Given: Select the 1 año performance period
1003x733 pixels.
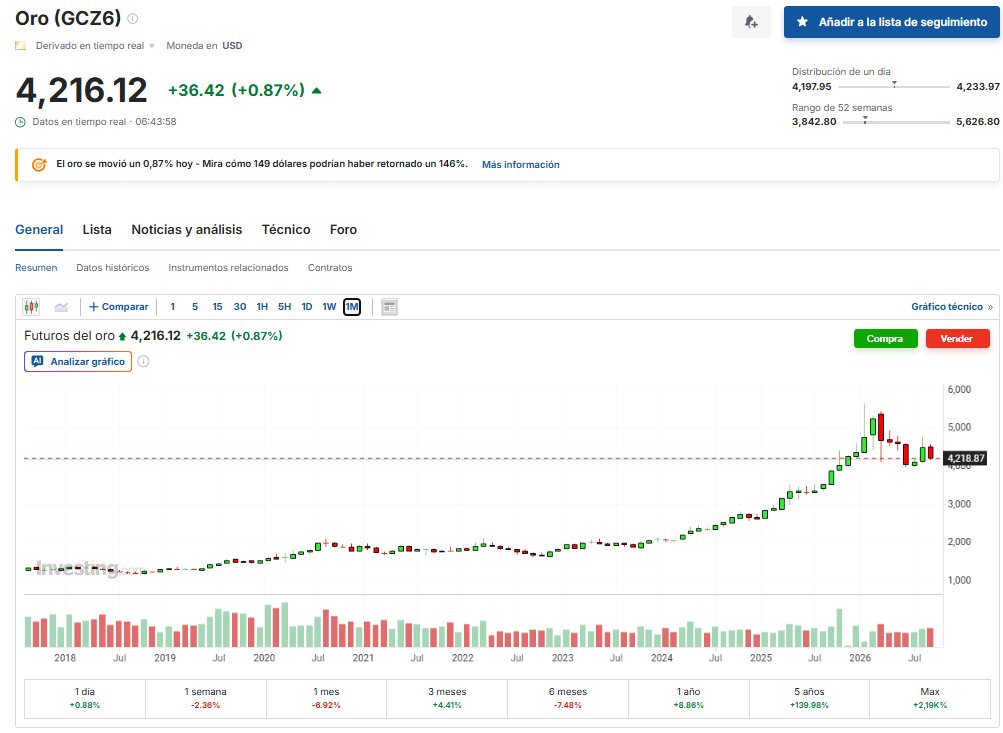Looking at the screenshot, I should point(689,698).
